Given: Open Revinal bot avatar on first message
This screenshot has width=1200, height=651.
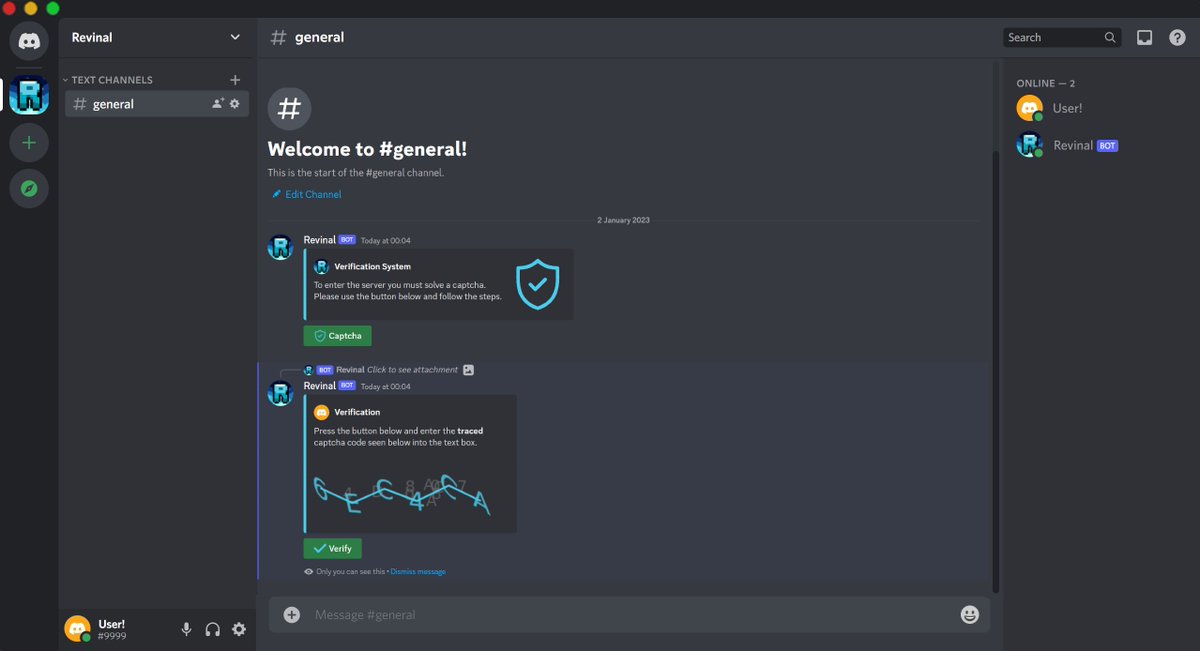Looking at the screenshot, I should [281, 247].
